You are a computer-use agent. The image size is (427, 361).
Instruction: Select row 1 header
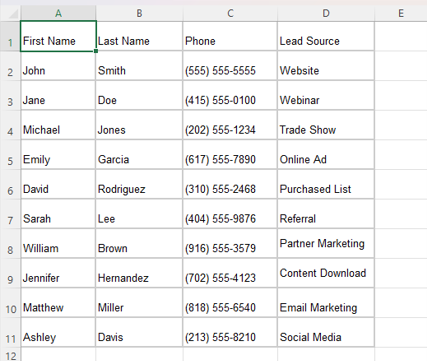[x=10, y=36]
